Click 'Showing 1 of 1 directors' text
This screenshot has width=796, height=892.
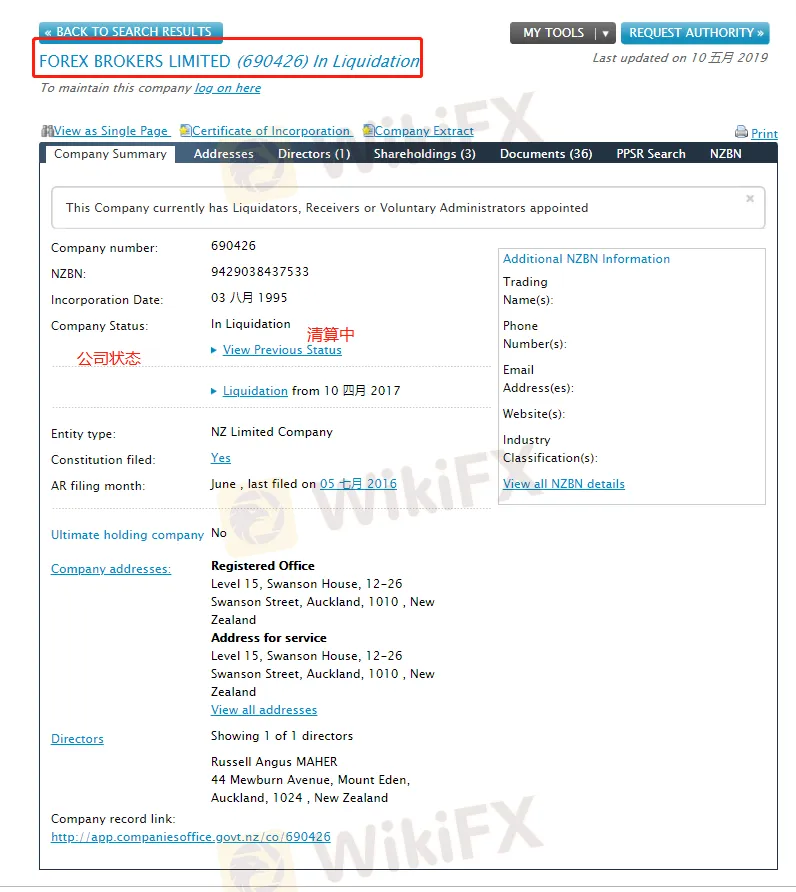pyautogui.click(x=282, y=736)
